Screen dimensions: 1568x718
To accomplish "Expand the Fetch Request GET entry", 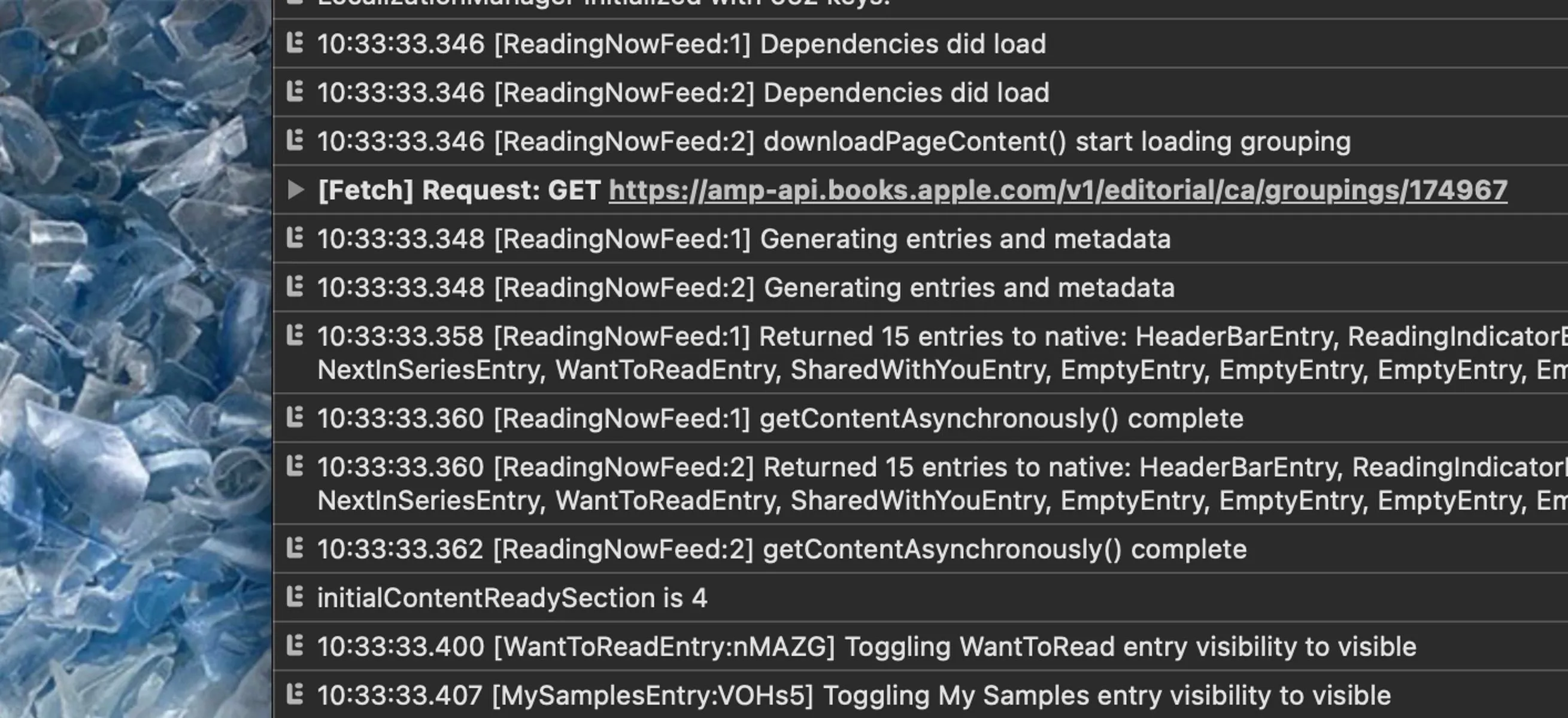I will (296, 190).
